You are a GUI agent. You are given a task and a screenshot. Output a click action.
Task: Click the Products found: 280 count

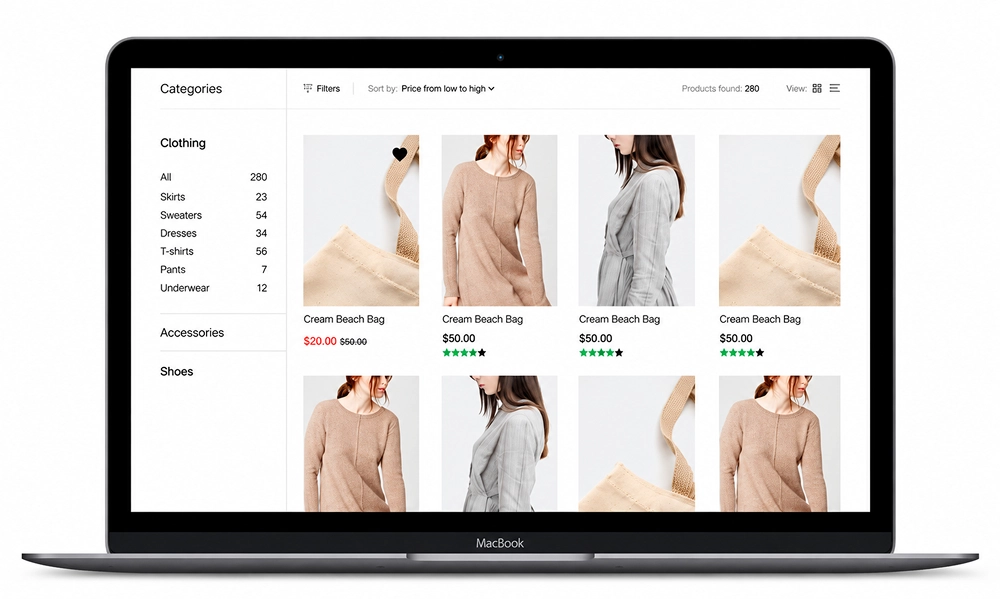click(x=720, y=89)
